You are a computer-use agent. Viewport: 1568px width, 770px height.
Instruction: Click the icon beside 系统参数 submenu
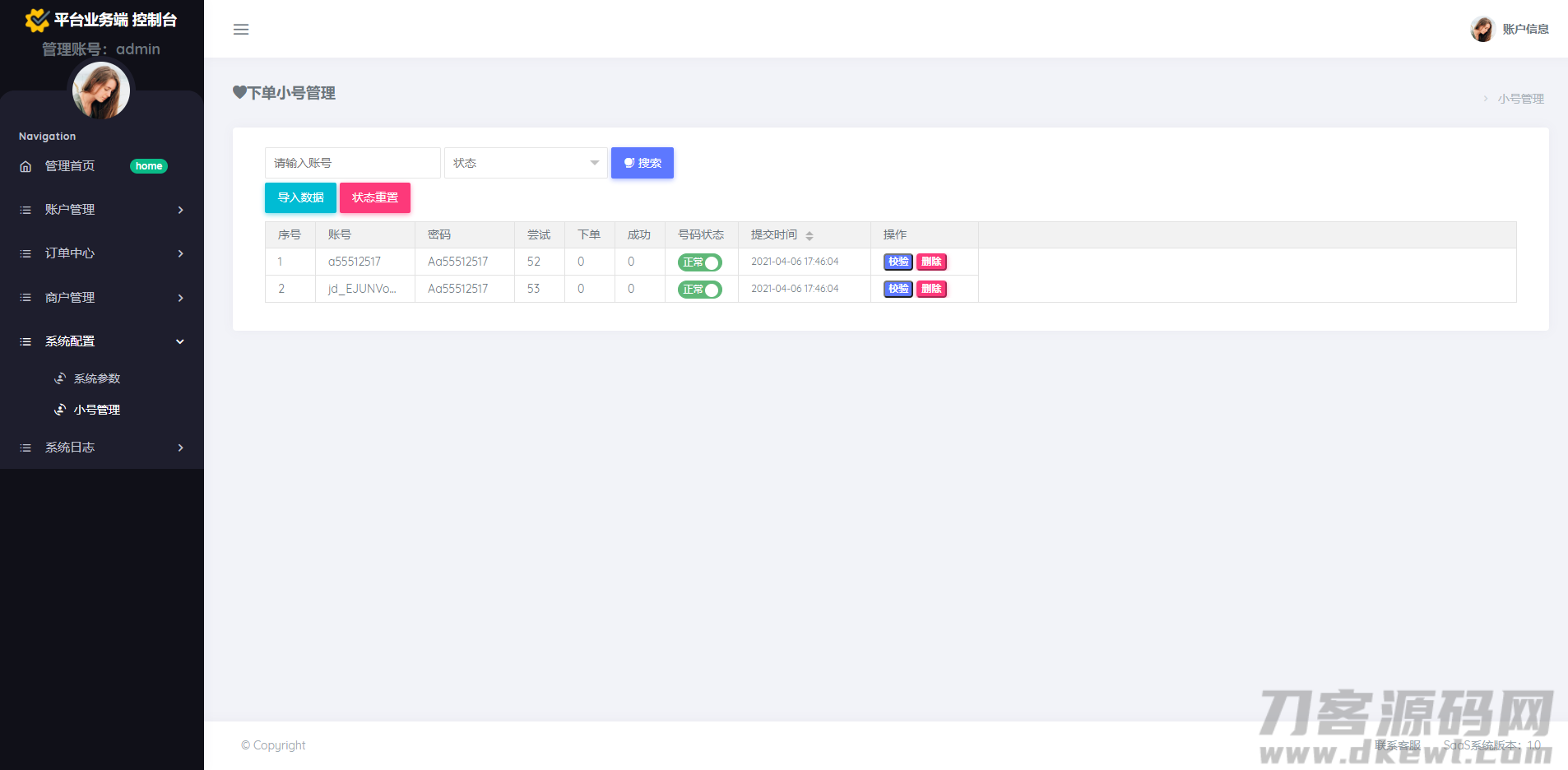pyautogui.click(x=60, y=378)
